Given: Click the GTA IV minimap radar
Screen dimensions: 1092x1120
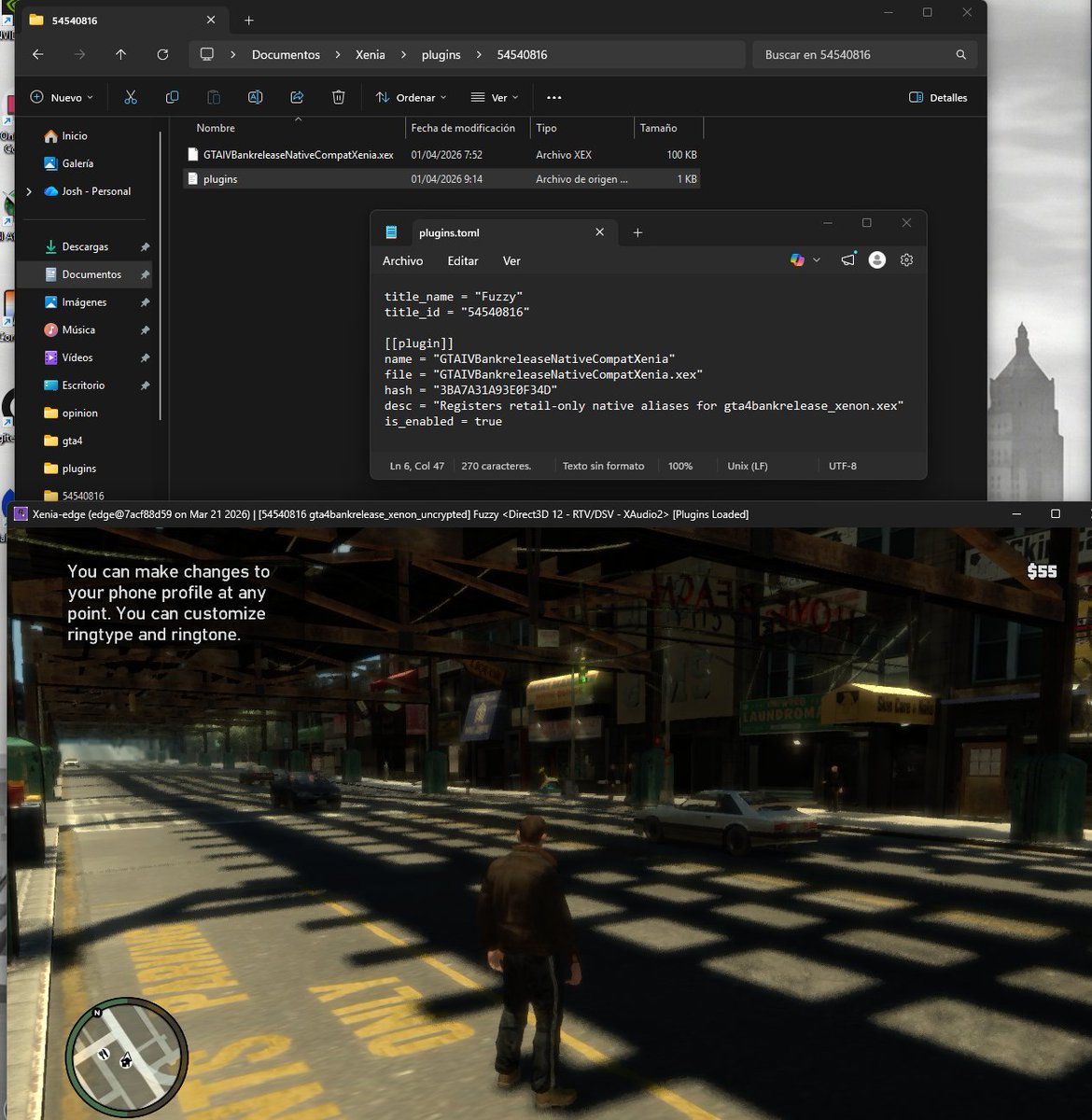Looking at the screenshot, I should pyautogui.click(x=127, y=1058).
